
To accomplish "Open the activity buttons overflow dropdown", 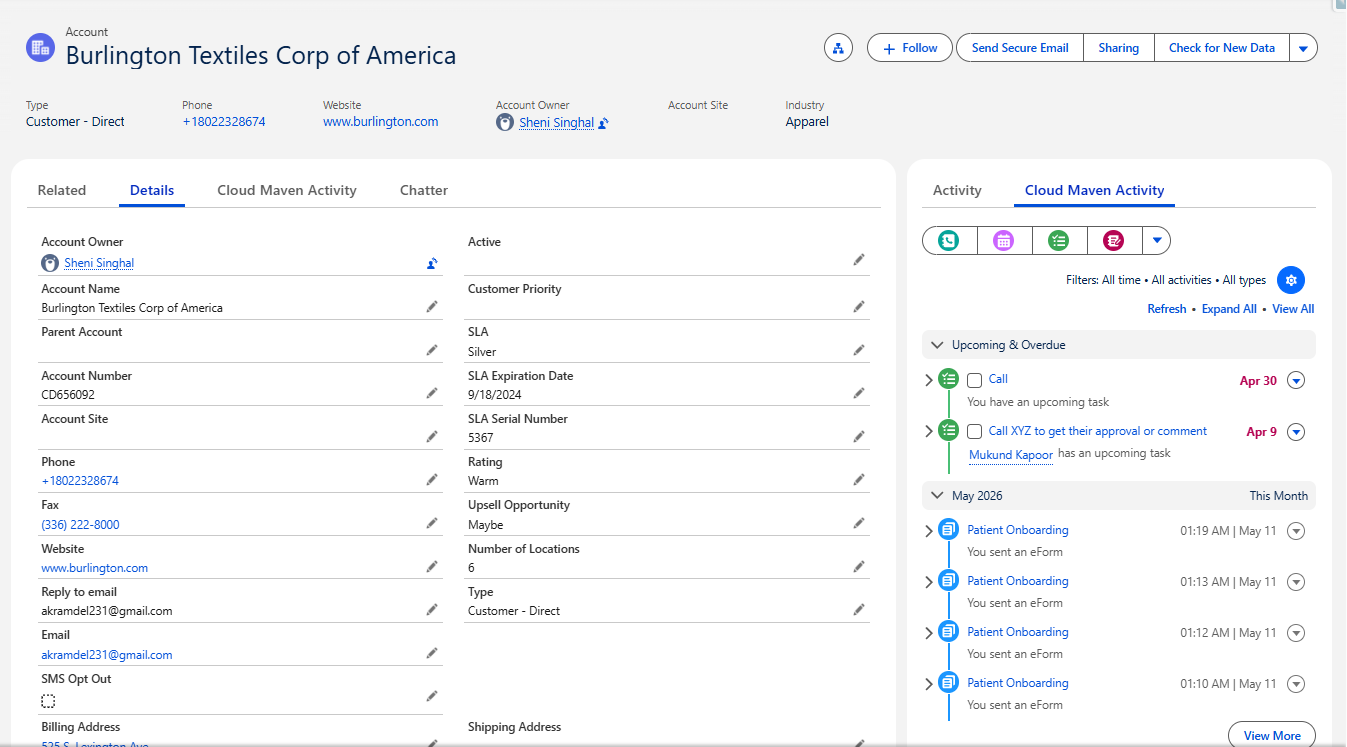I will coord(1156,240).
